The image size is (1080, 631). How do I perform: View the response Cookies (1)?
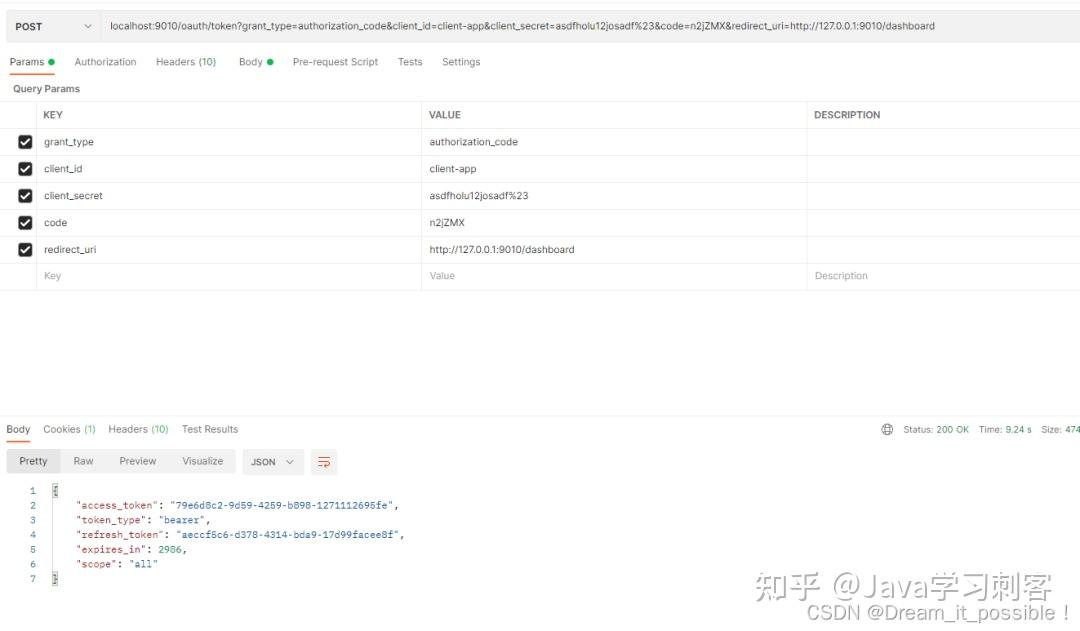click(68, 428)
